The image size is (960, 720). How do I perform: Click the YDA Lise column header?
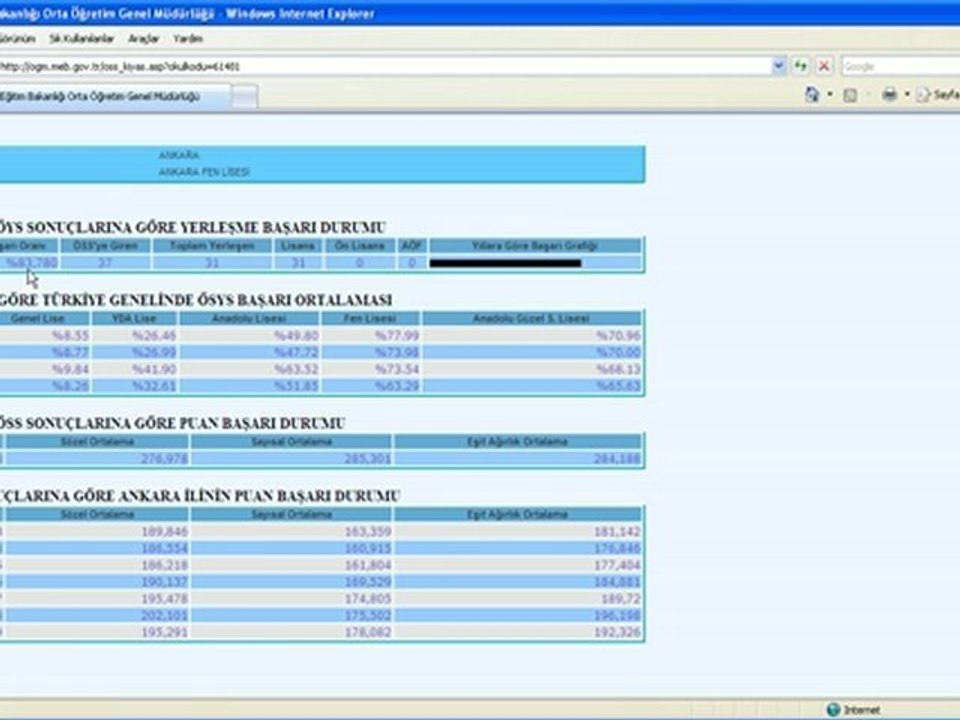[134, 318]
